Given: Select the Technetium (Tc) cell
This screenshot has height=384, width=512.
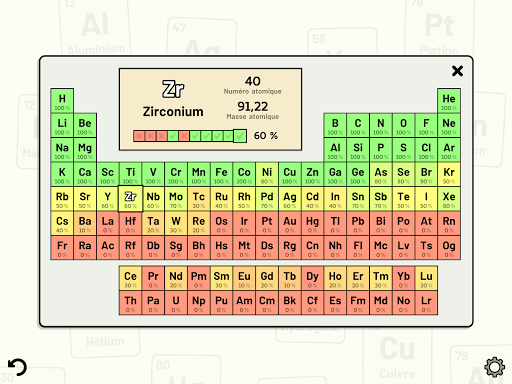Looking at the screenshot, I should coord(199,199).
